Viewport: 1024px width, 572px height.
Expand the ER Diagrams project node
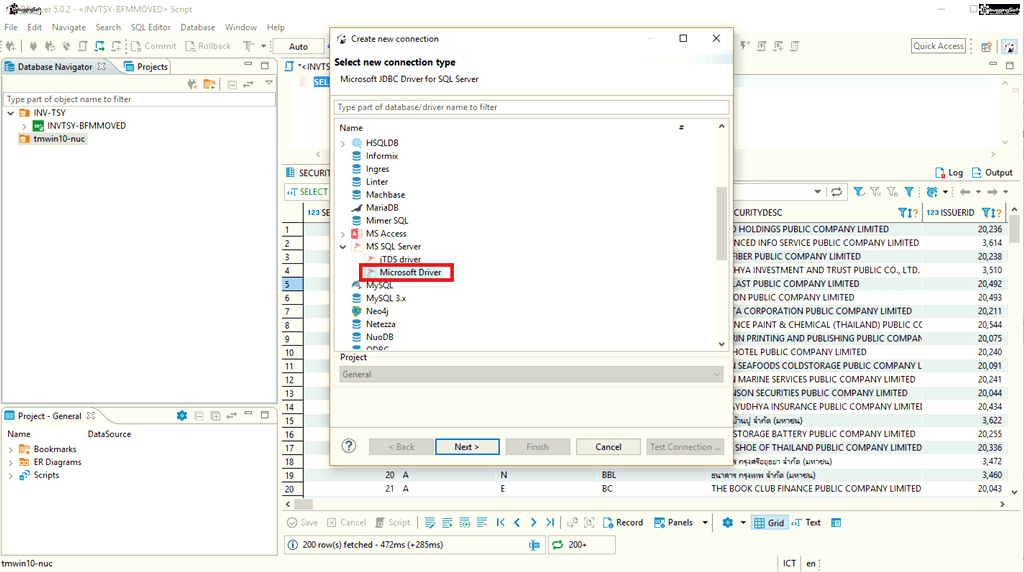(x=10, y=462)
